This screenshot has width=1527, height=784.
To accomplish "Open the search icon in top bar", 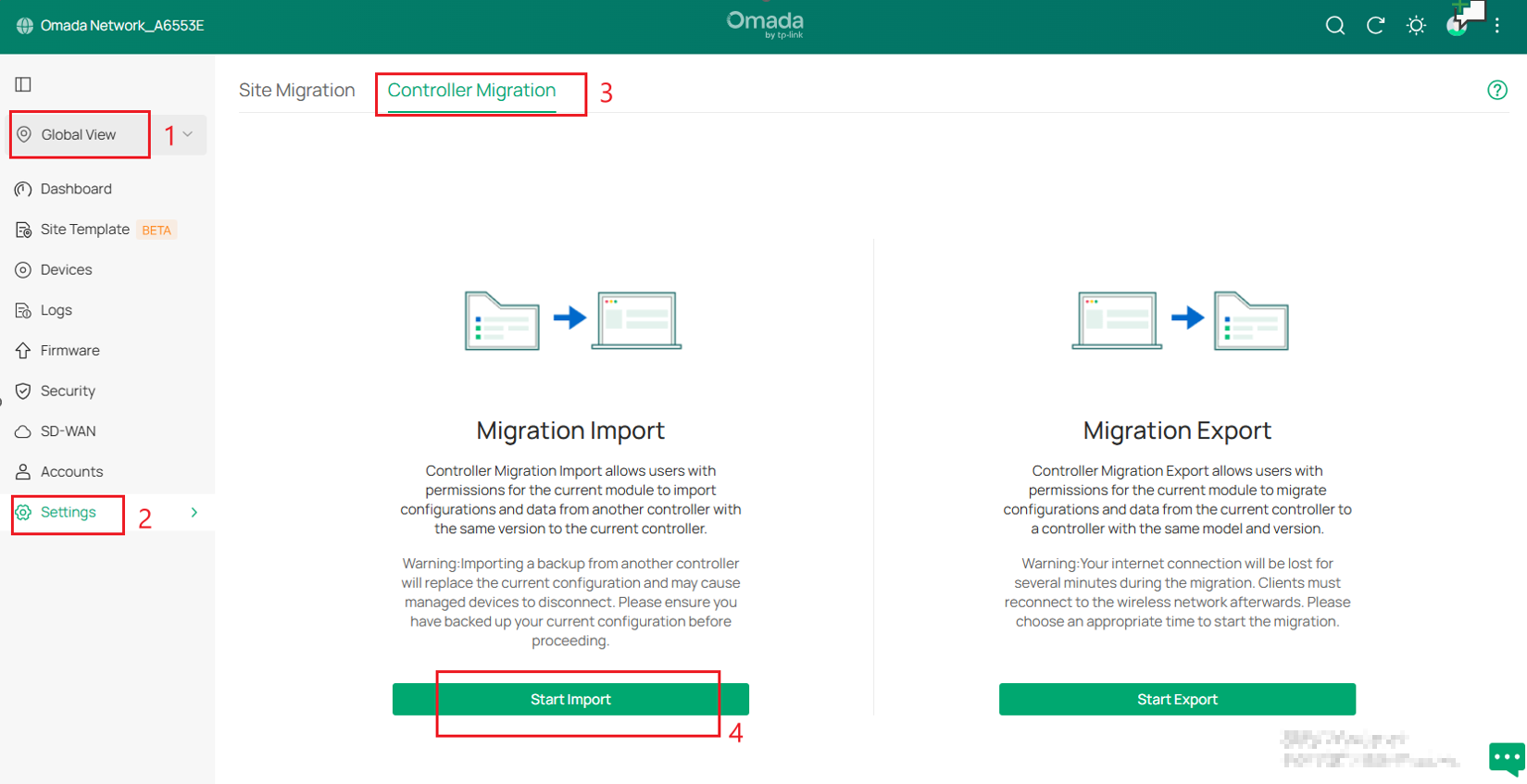I will pos(1334,26).
